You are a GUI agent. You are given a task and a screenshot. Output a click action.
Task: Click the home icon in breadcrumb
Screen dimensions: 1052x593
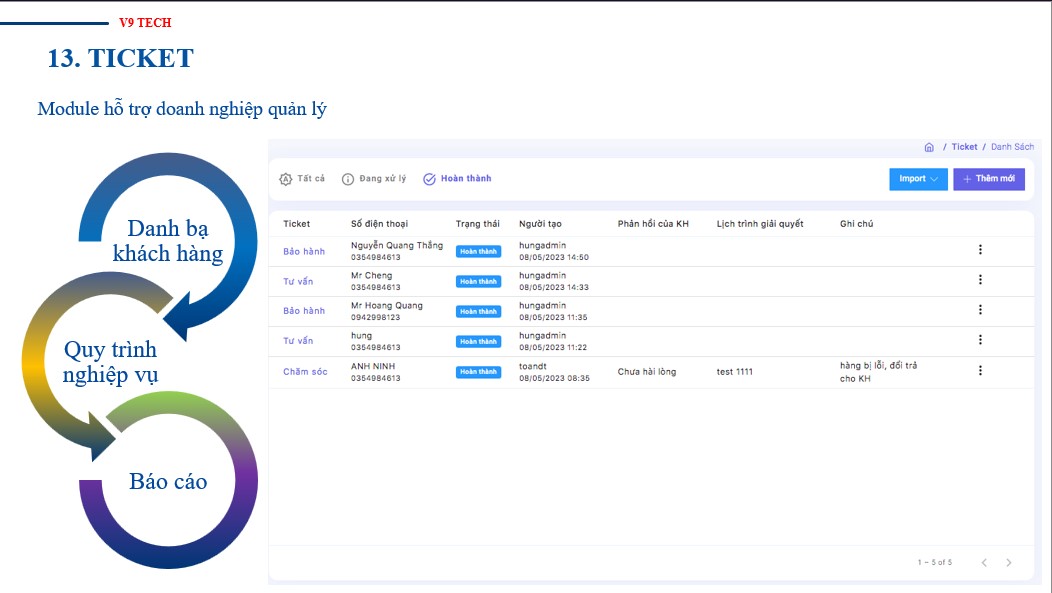click(x=929, y=147)
